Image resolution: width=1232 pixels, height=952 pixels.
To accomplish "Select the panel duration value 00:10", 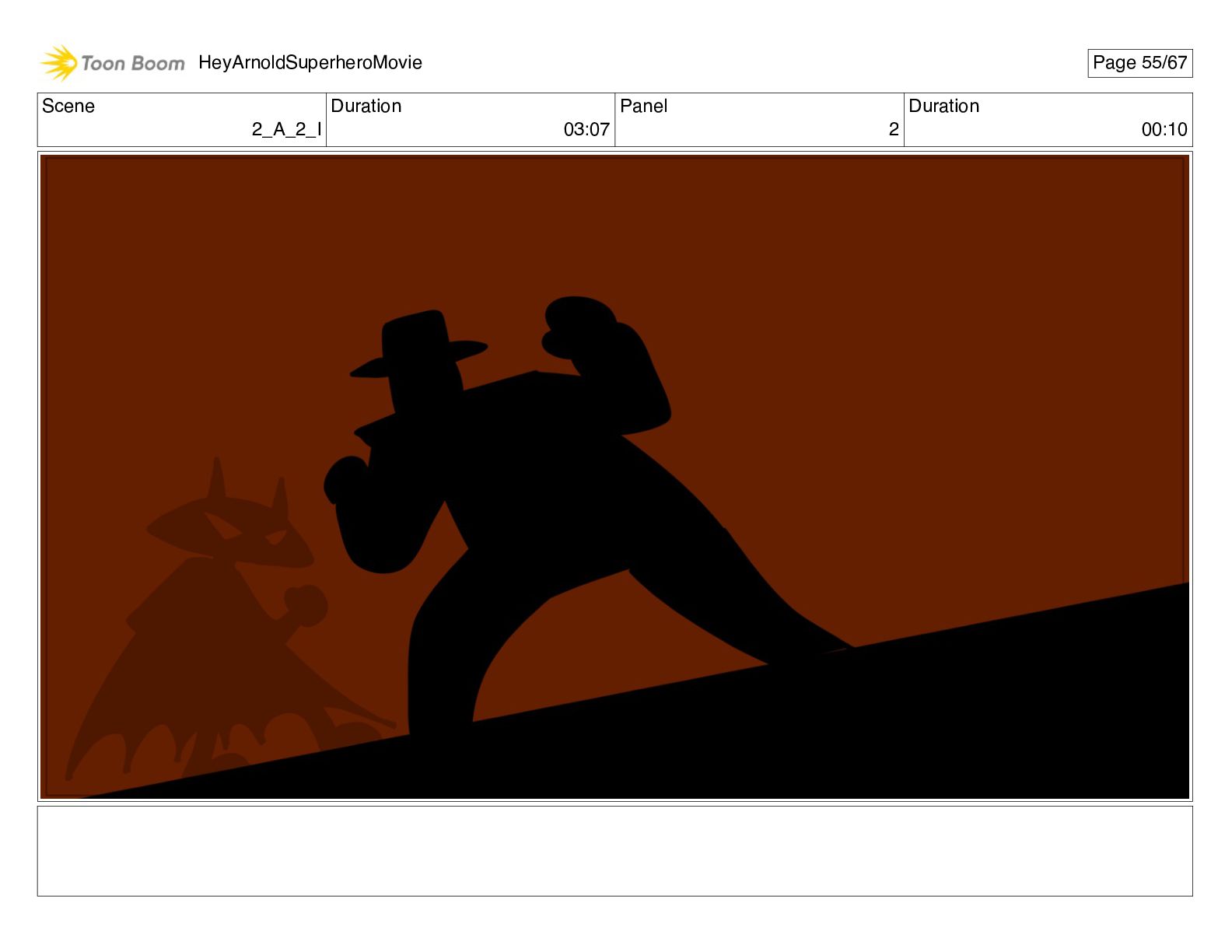I will click(x=1164, y=129).
